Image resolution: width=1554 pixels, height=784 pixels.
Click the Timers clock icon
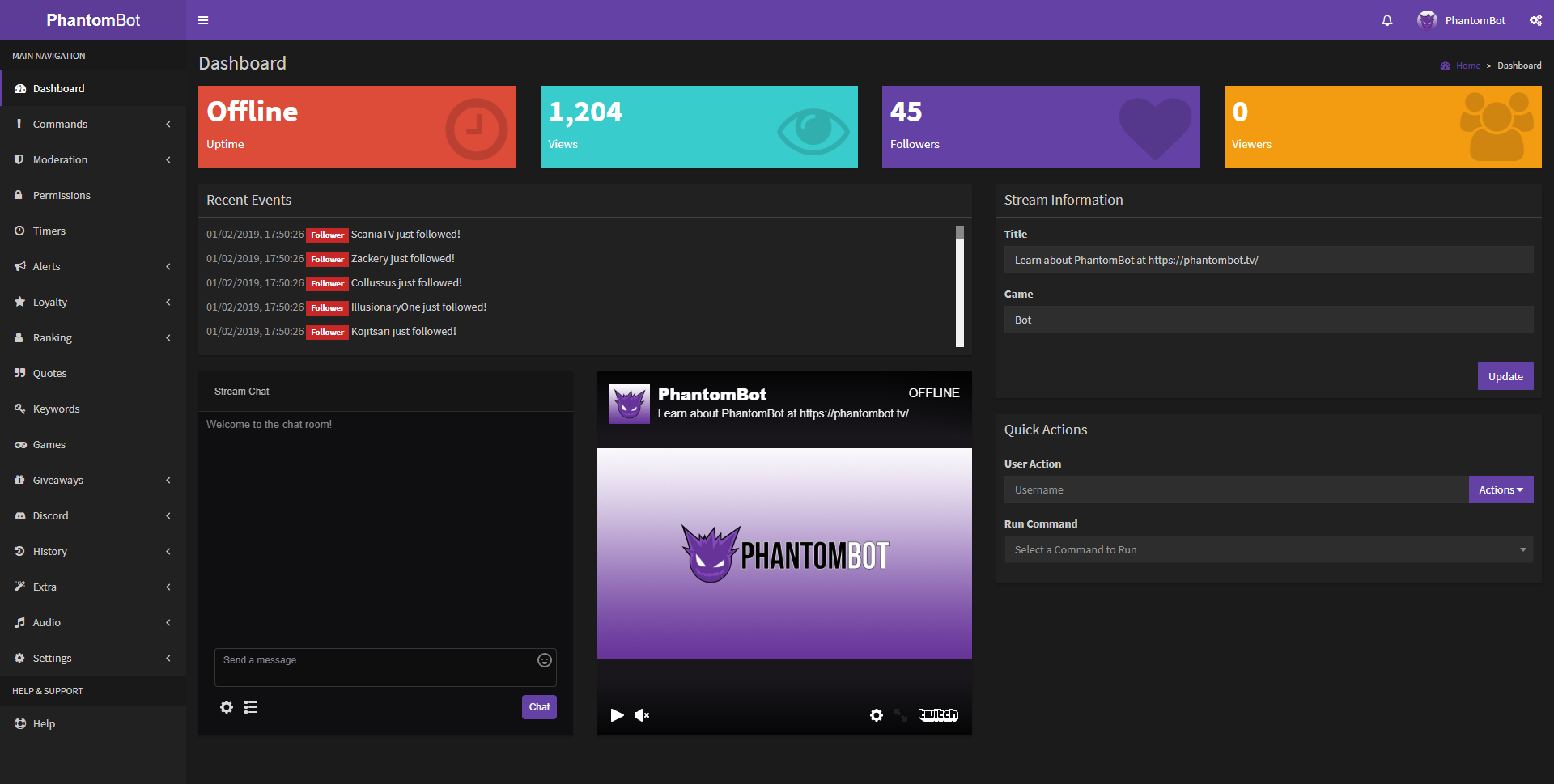(19, 231)
